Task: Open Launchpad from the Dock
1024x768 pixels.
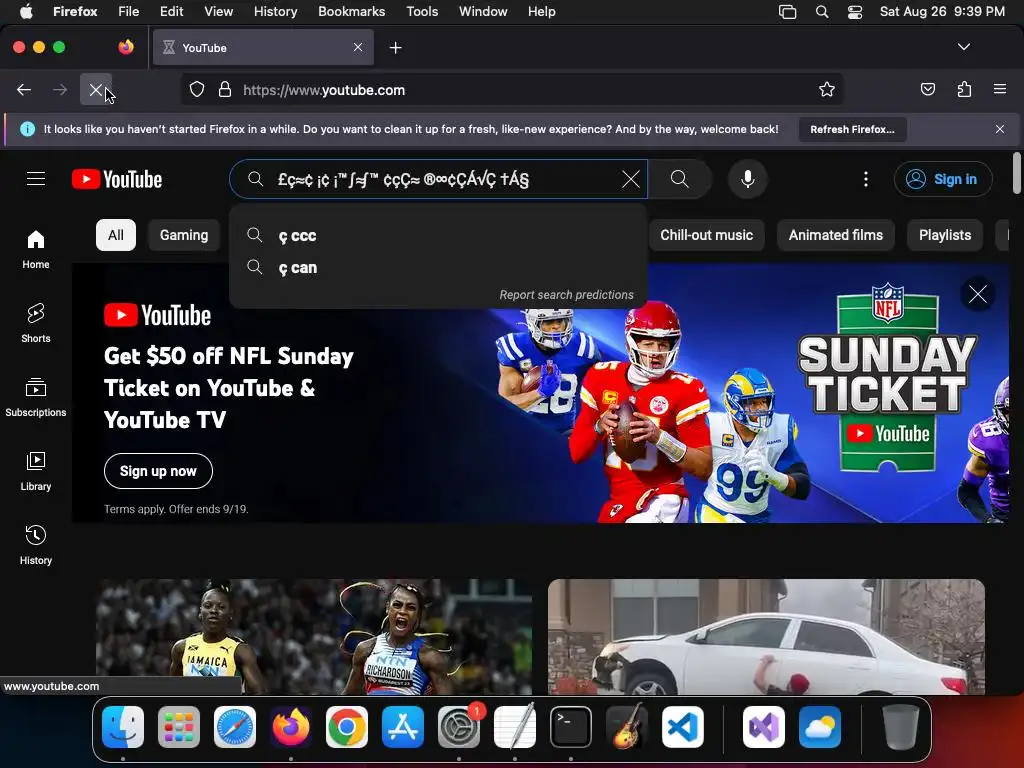Action: click(179, 726)
